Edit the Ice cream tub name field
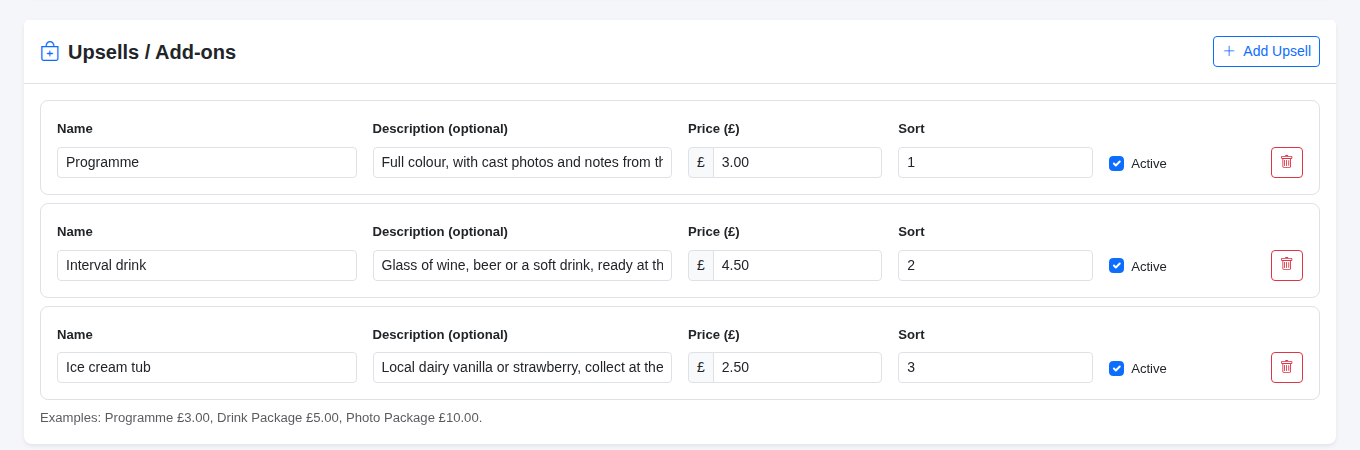The image size is (1360, 450). coord(207,367)
